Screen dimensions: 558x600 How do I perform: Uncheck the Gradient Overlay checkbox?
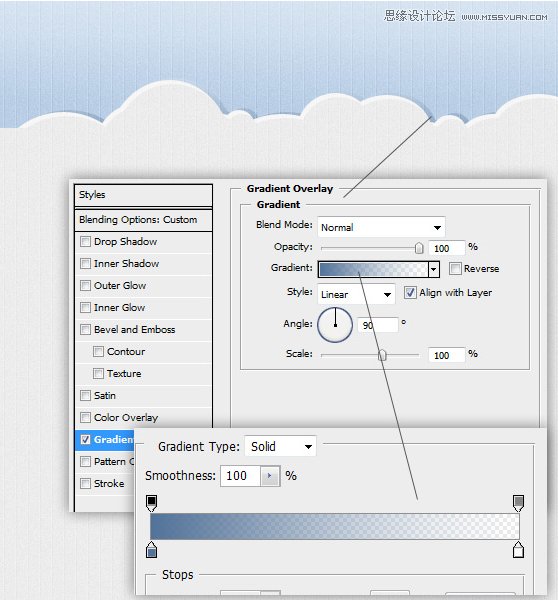[x=85, y=439]
